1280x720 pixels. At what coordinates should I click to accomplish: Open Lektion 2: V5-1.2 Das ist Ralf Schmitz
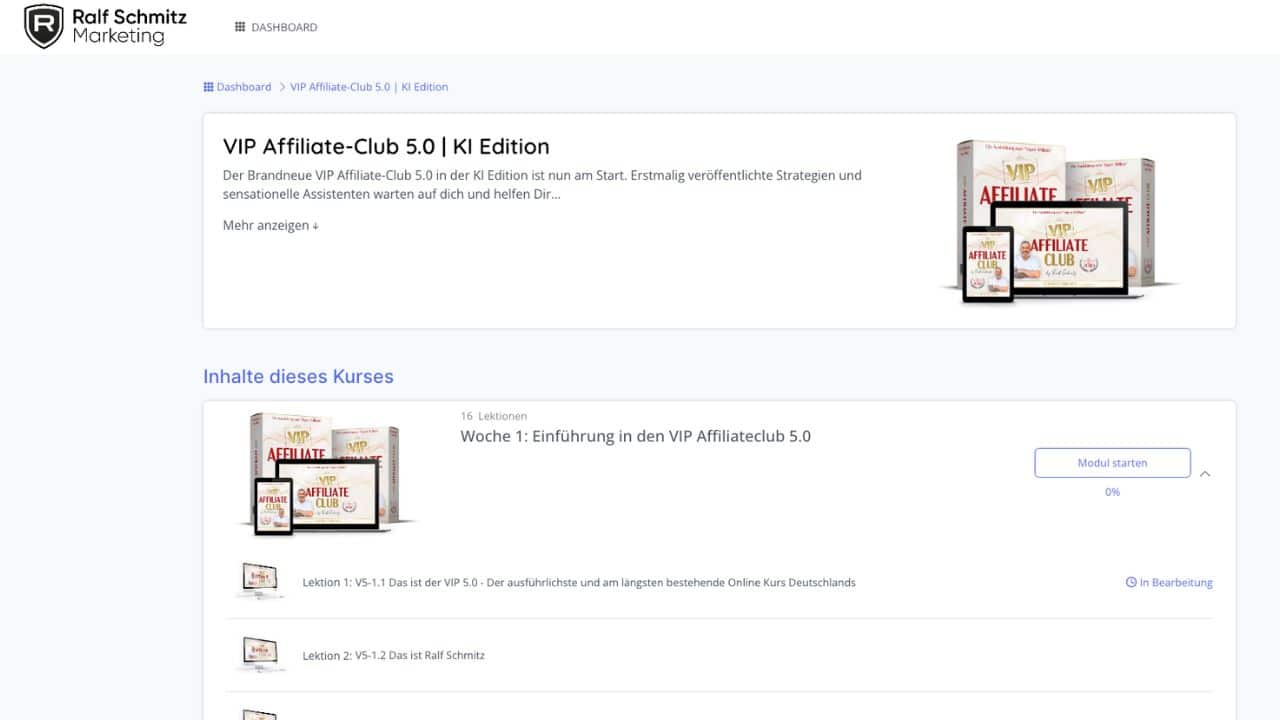tap(393, 655)
